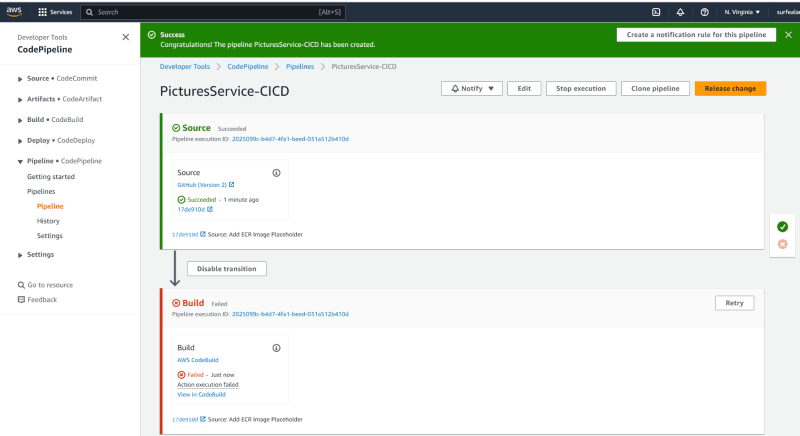Click the Go to resource search icon
Viewport: 800px width, 436px height.
coord(21,285)
